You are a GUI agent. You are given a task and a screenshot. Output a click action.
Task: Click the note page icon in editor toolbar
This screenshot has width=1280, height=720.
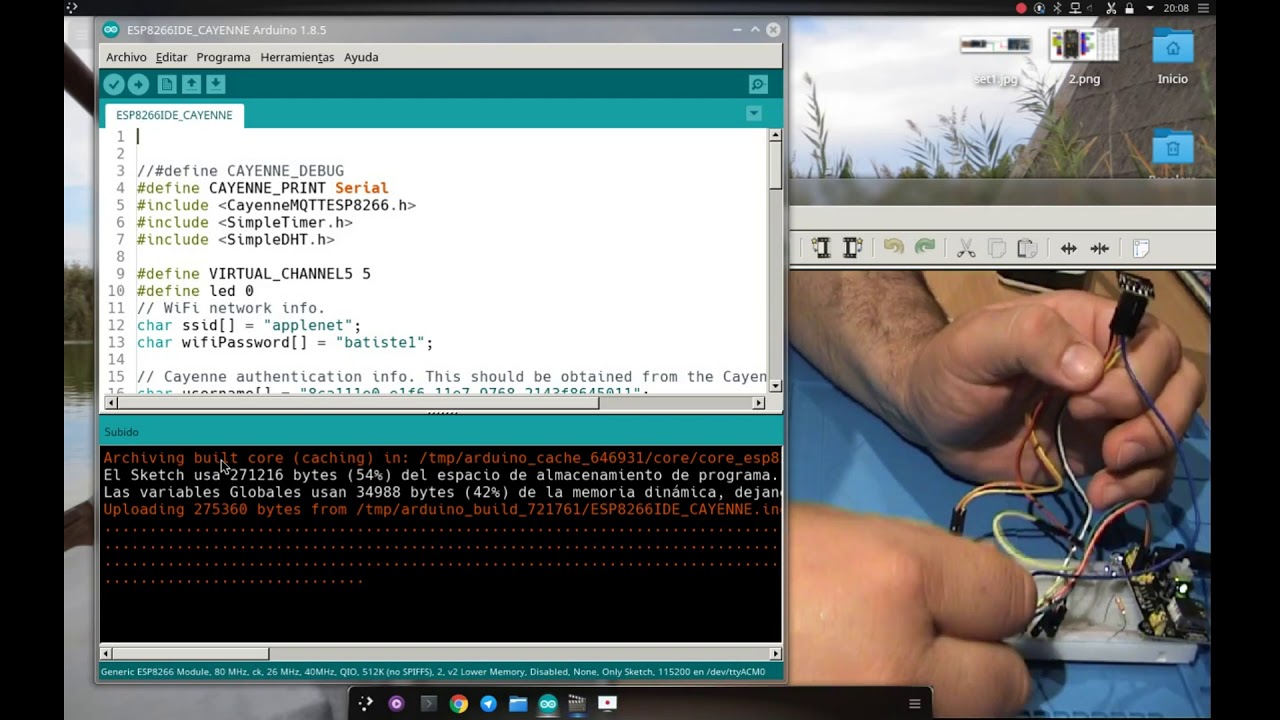1141,248
